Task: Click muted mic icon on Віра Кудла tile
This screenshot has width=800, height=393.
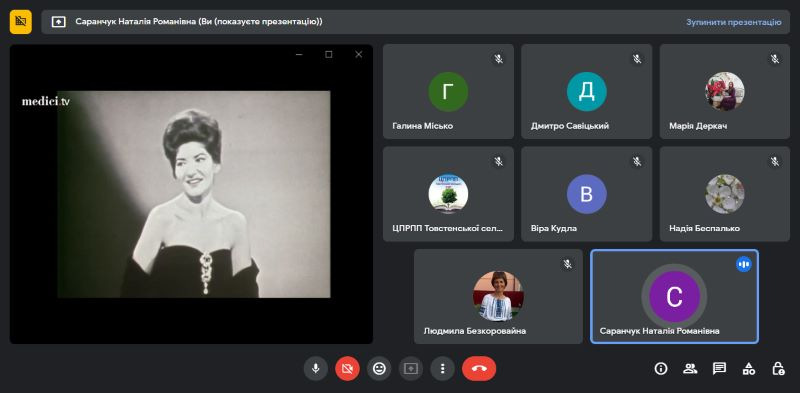Action: [637, 162]
